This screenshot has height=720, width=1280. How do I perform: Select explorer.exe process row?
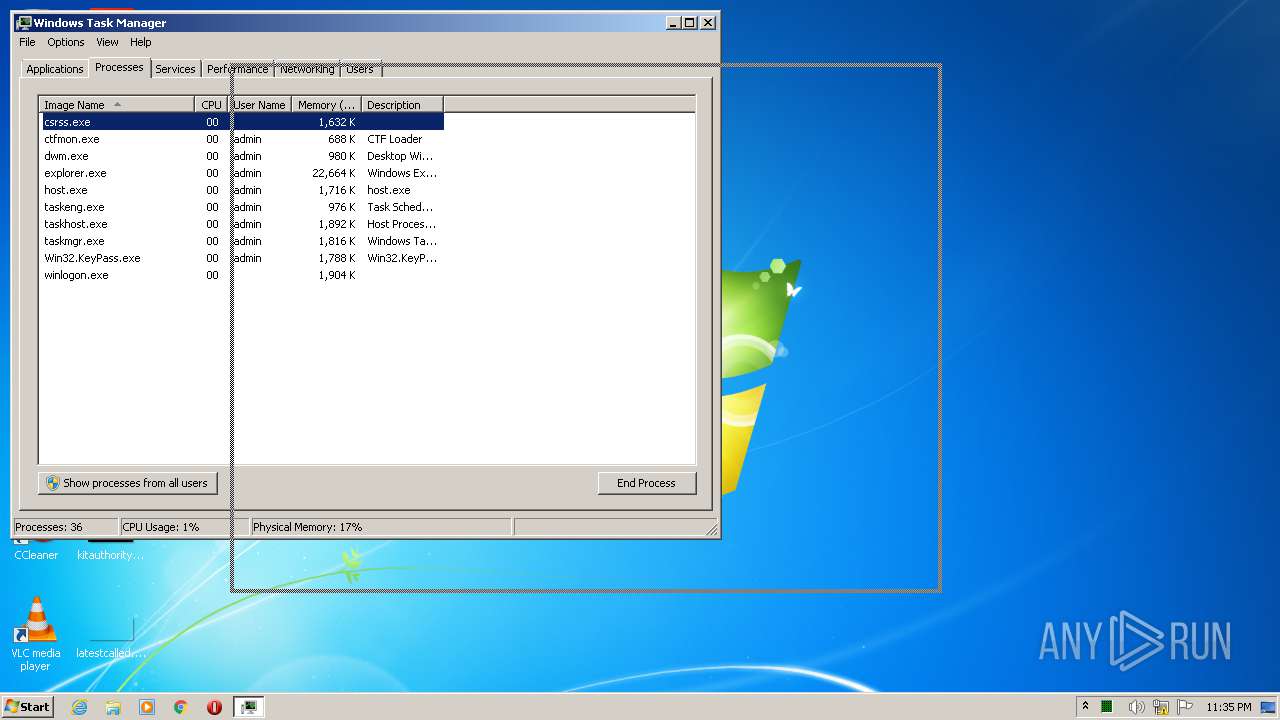(241, 173)
